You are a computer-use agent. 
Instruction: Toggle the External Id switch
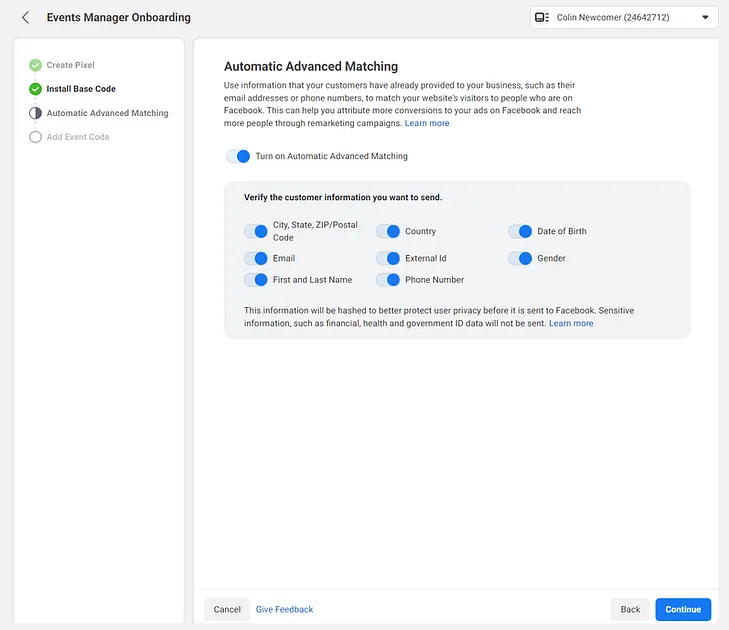point(388,258)
